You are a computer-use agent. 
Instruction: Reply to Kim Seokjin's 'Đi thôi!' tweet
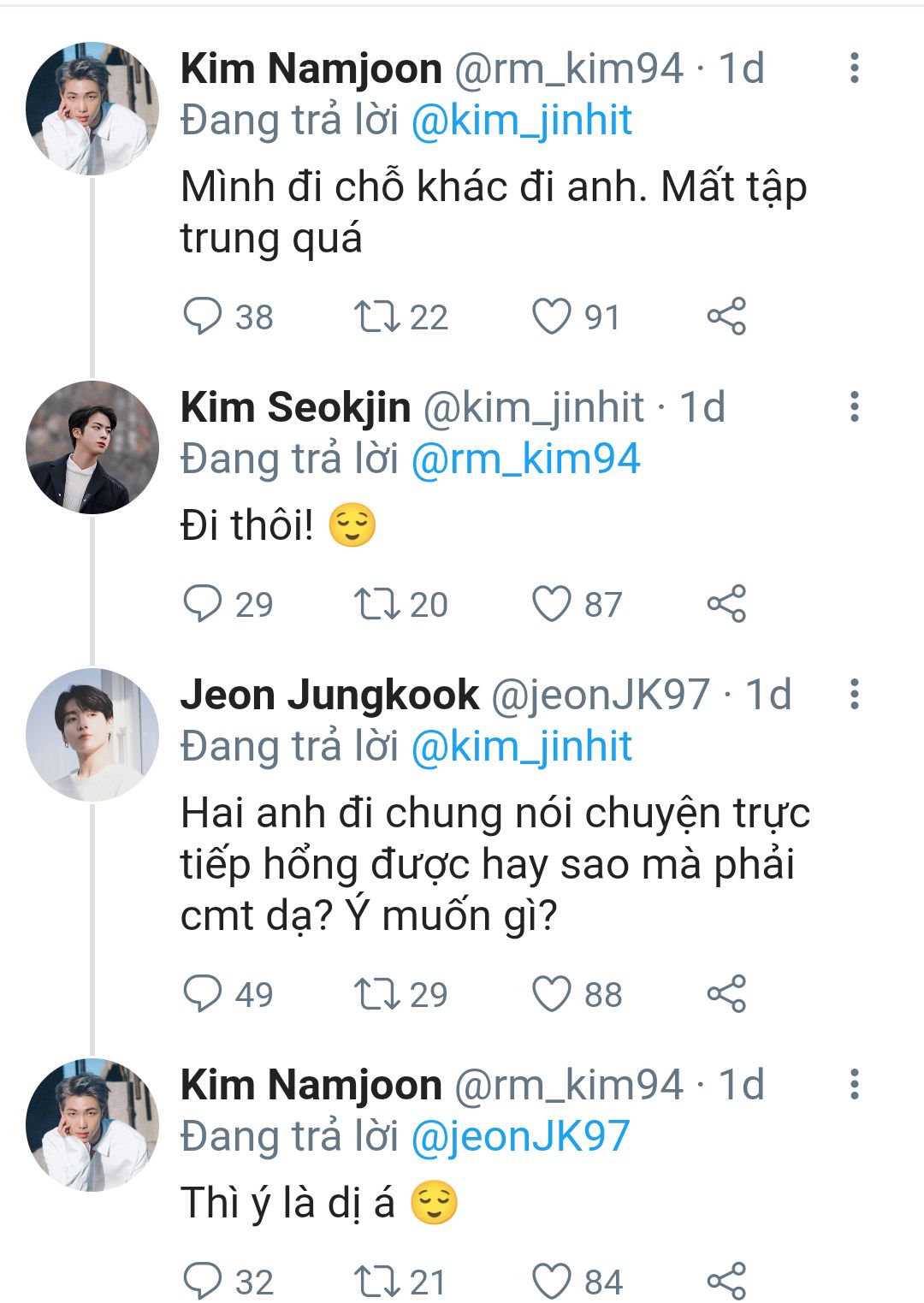(203, 603)
